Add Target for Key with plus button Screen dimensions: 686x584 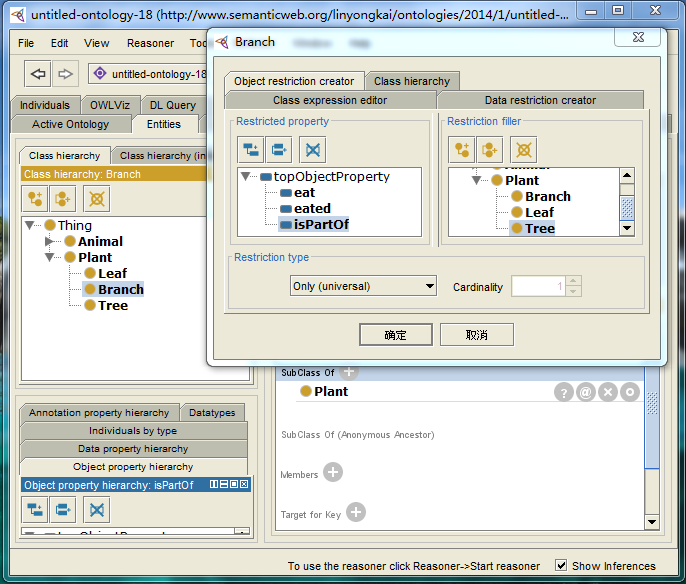pyautogui.click(x=356, y=512)
